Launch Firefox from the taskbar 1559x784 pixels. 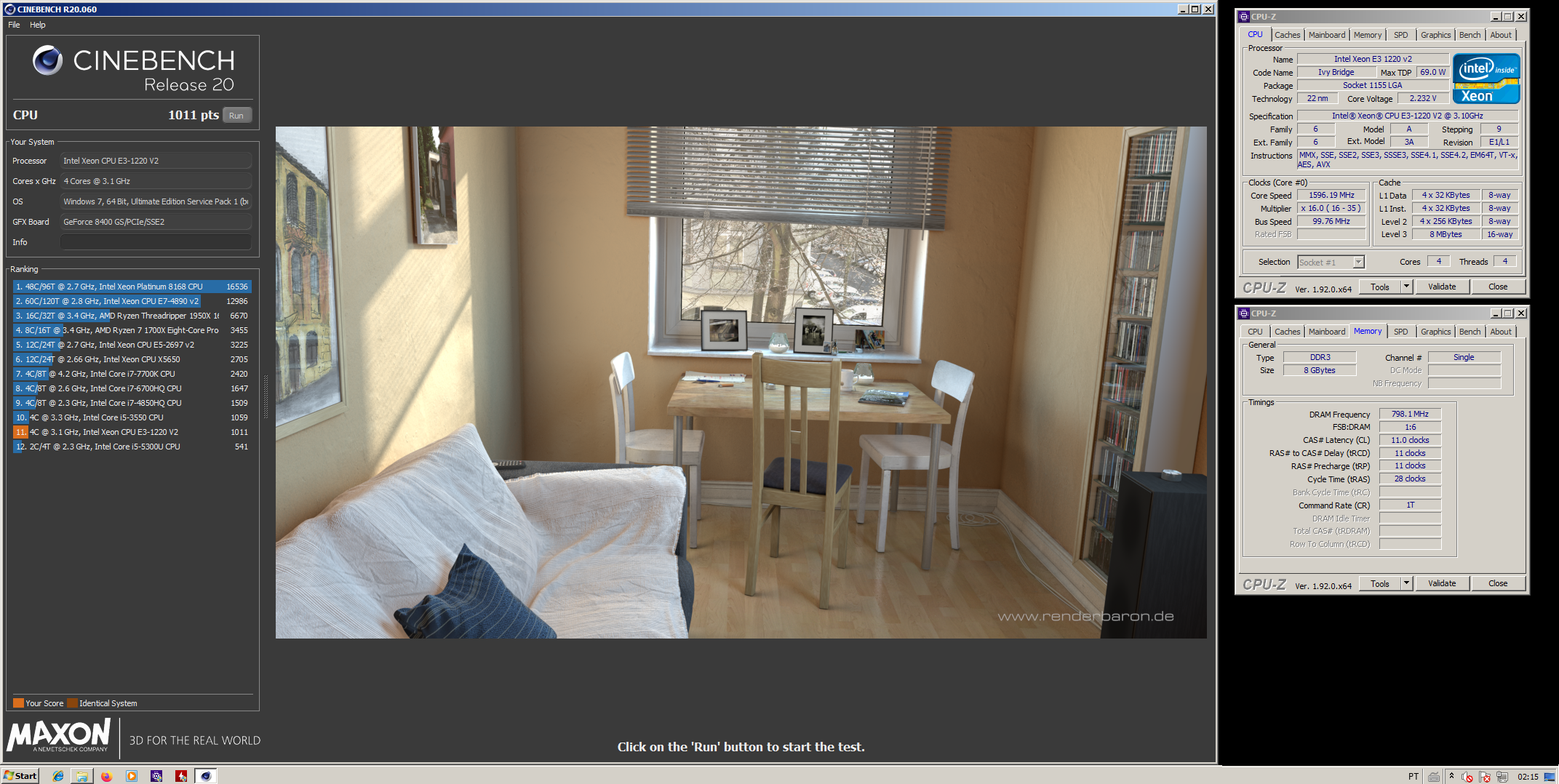point(107,776)
